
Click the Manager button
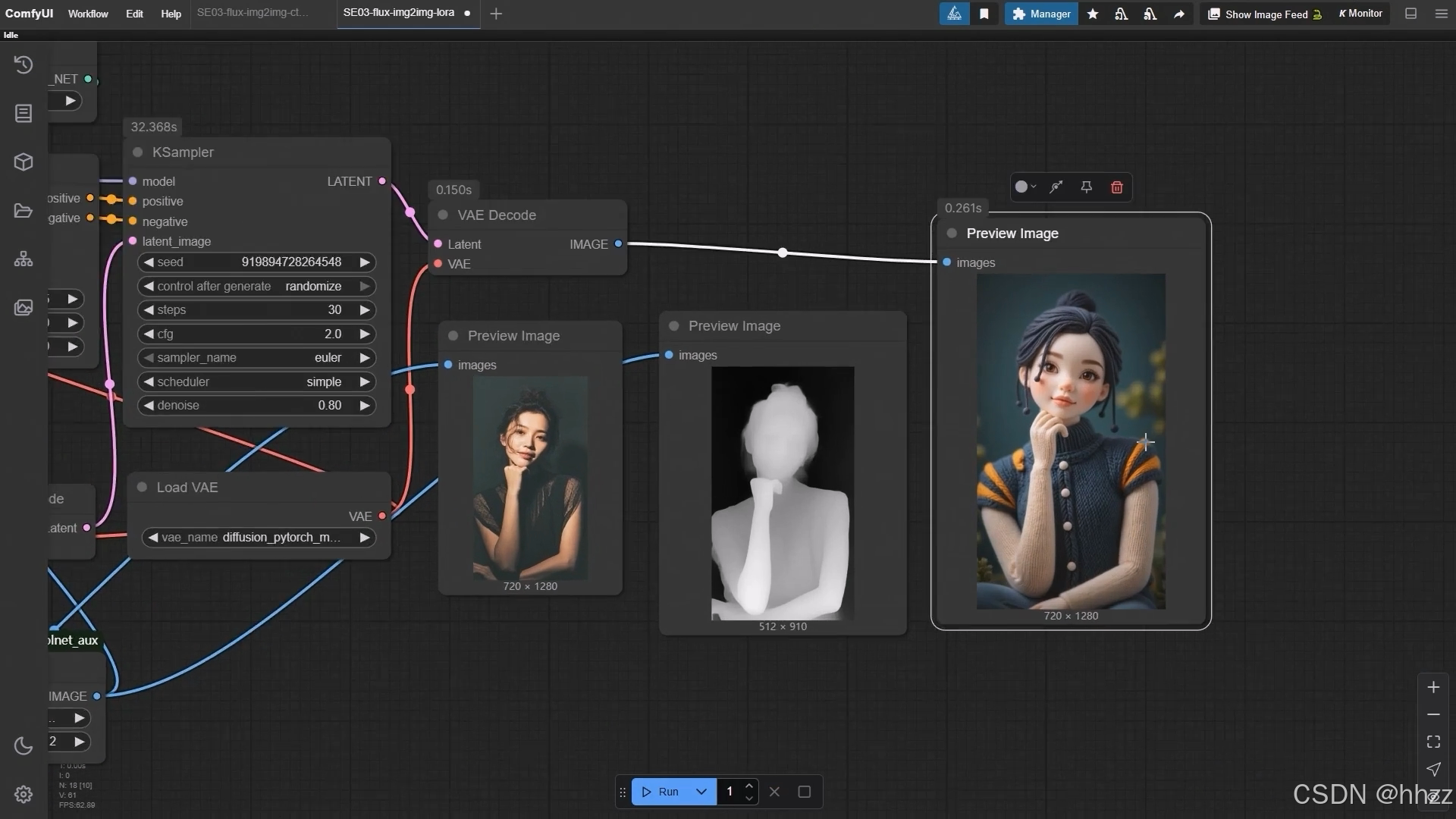(1041, 14)
